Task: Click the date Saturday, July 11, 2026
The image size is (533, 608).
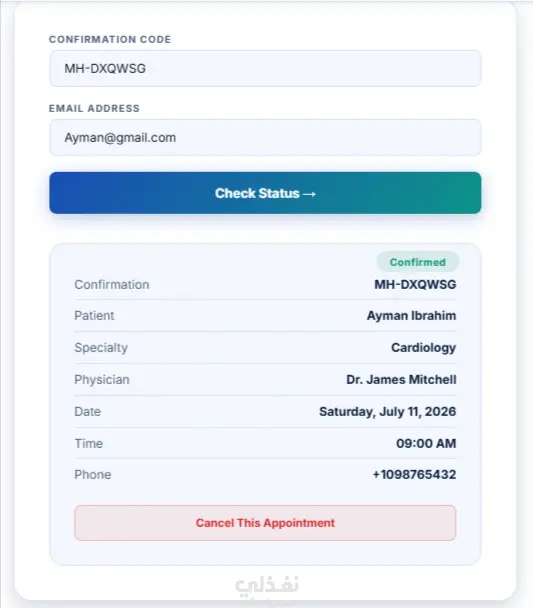Action: coord(388,411)
